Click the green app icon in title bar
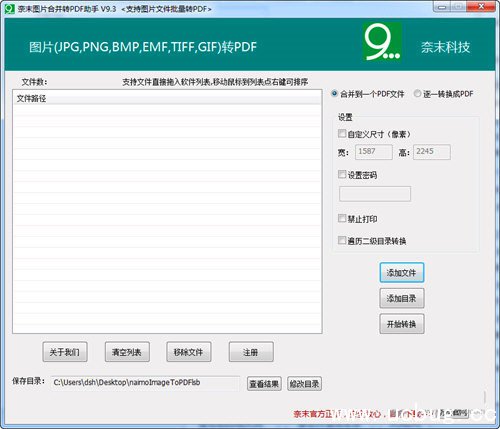This screenshot has width=500, height=429. click(x=10, y=9)
